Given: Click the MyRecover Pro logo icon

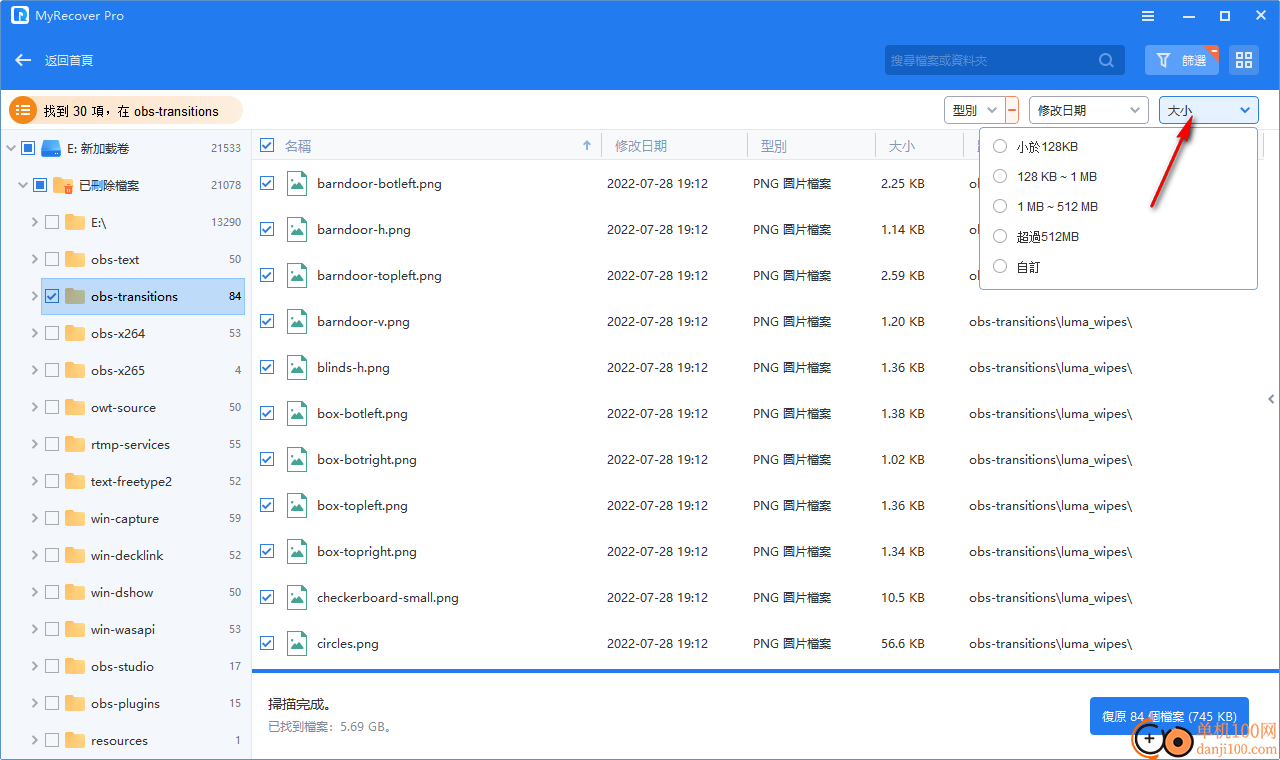Looking at the screenshot, I should point(19,16).
